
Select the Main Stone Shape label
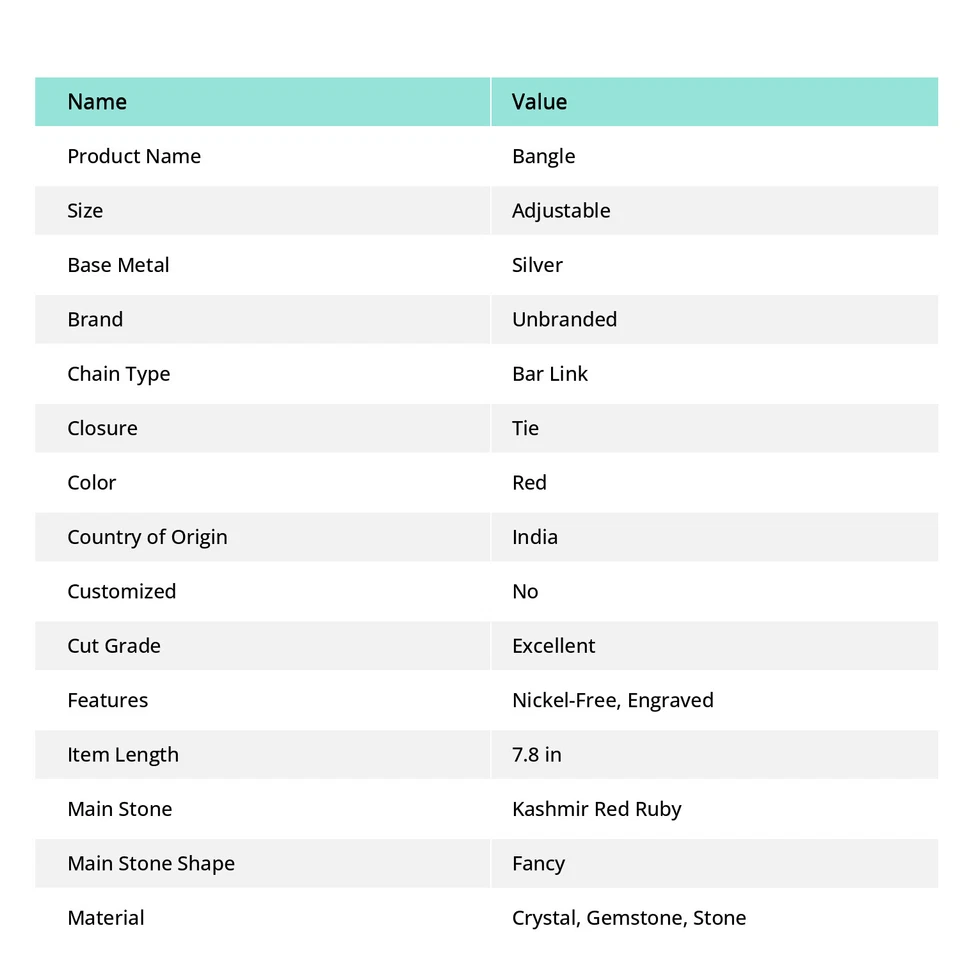pos(151,863)
